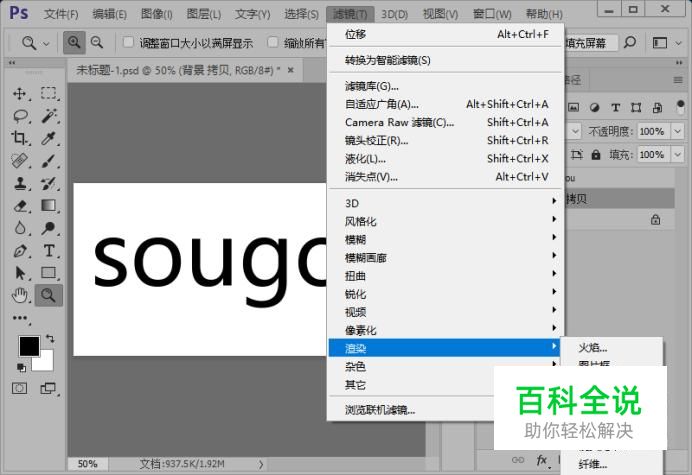Open the layers panel options menu
The width and height of the screenshot is (692, 475).
tap(678, 80)
